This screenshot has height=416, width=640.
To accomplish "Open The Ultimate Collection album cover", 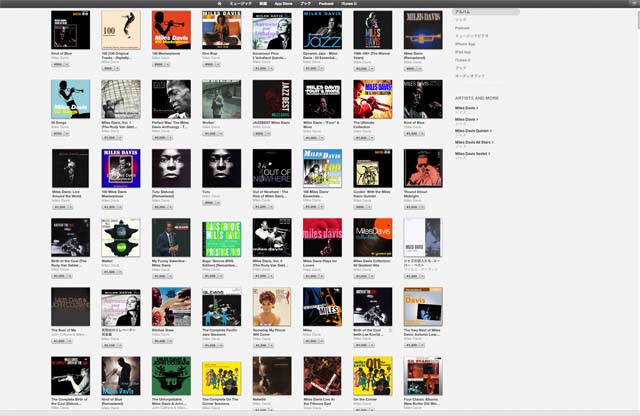I will (x=373, y=99).
